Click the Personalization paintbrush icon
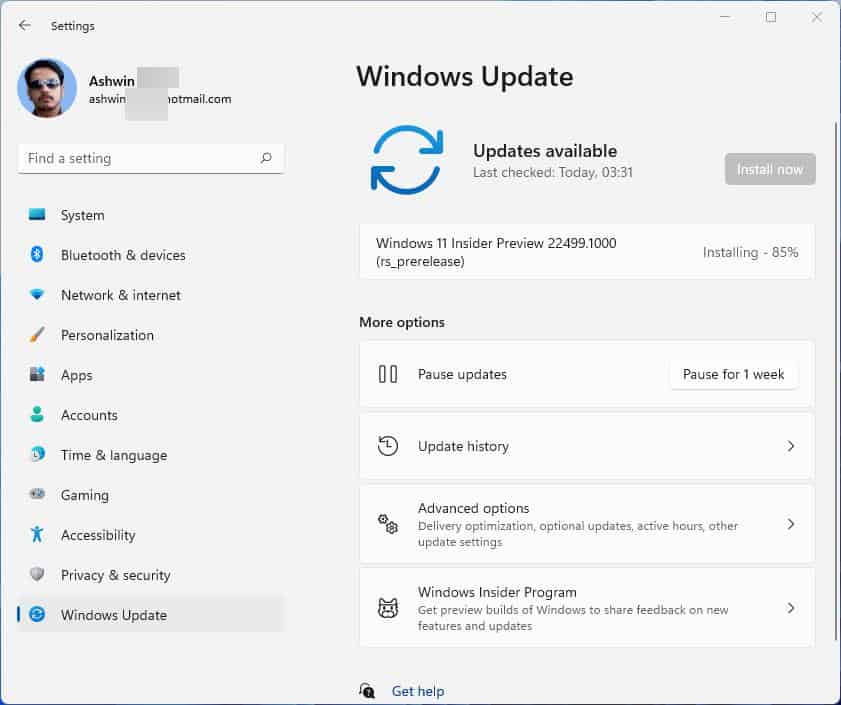 pyautogui.click(x=37, y=335)
